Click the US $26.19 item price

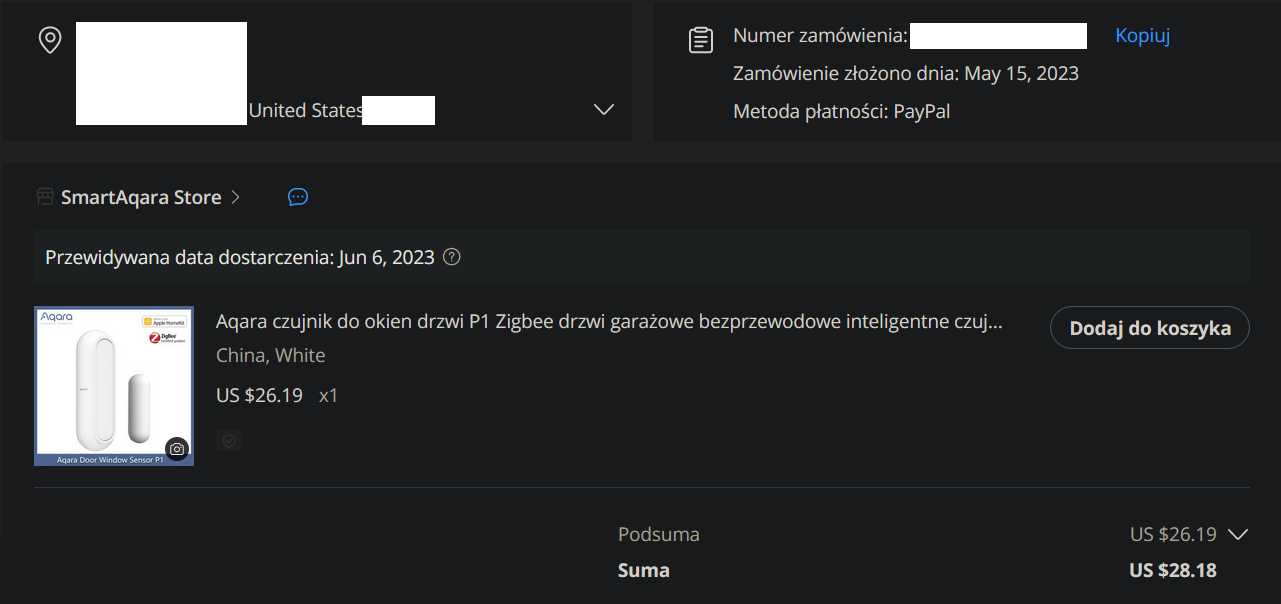click(259, 395)
